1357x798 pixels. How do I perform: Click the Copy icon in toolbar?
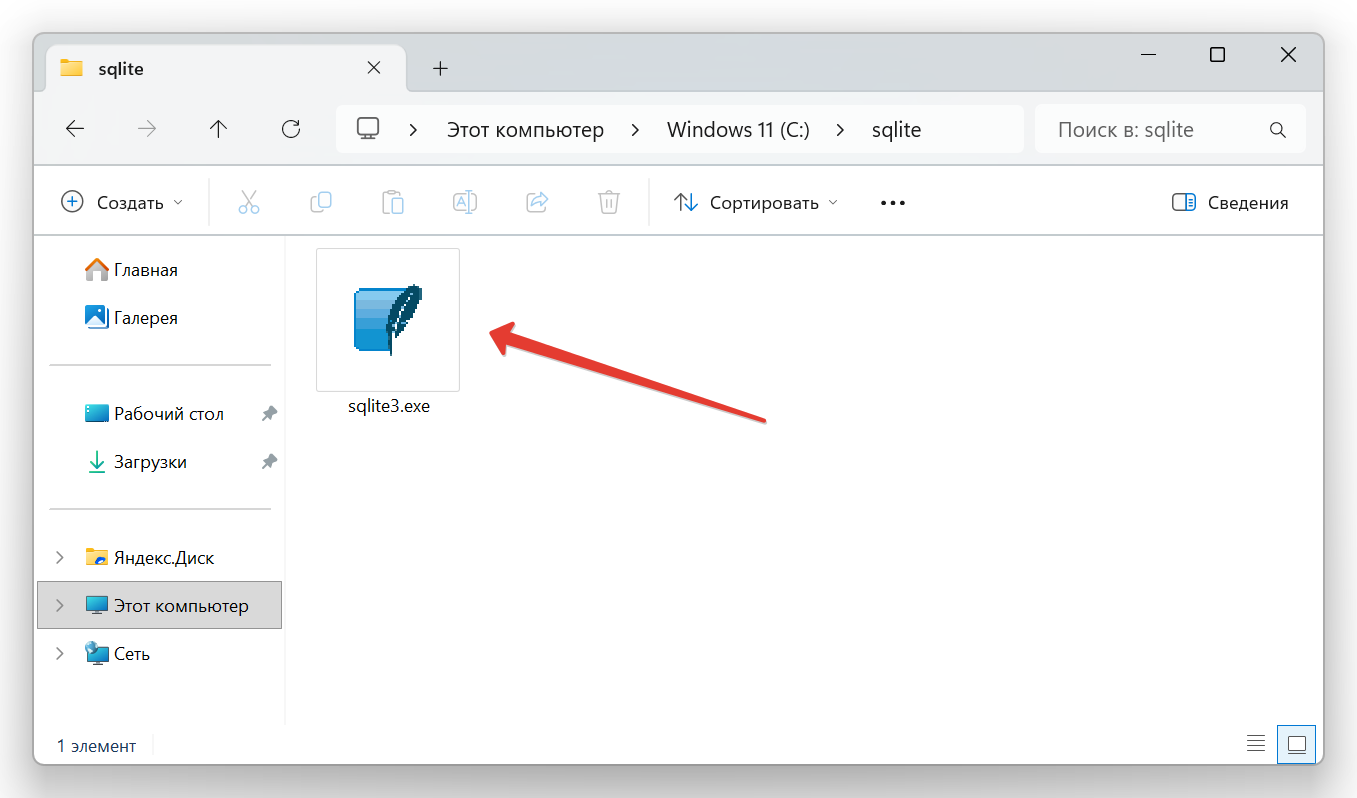(x=321, y=203)
